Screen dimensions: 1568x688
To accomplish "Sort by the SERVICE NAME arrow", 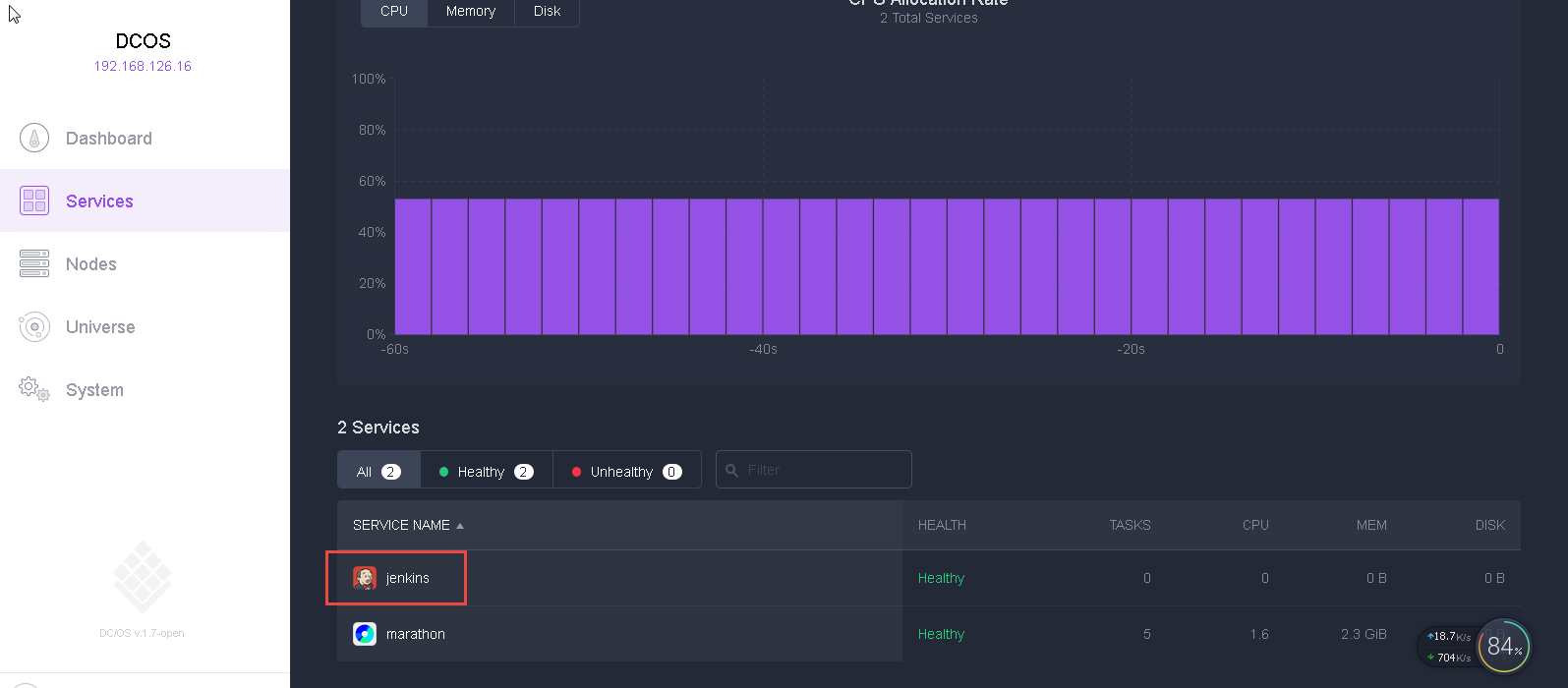I will pos(460,526).
